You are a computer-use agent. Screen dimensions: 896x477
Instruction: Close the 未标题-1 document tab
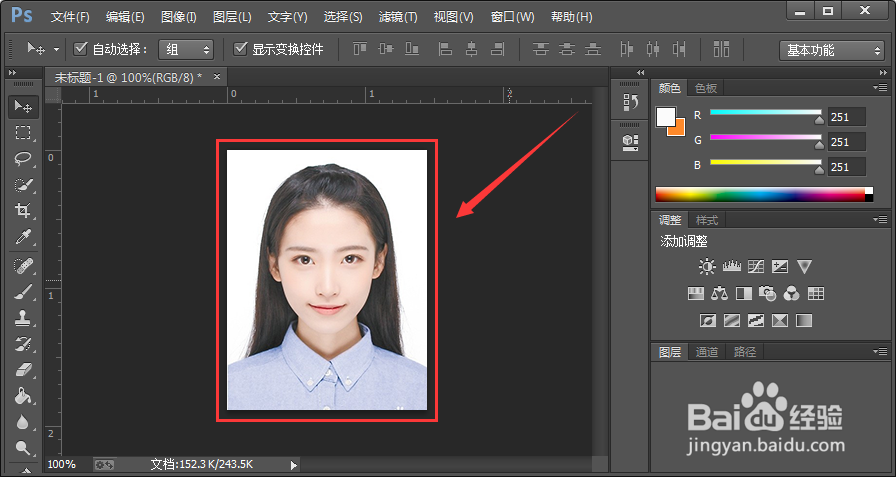(x=217, y=77)
